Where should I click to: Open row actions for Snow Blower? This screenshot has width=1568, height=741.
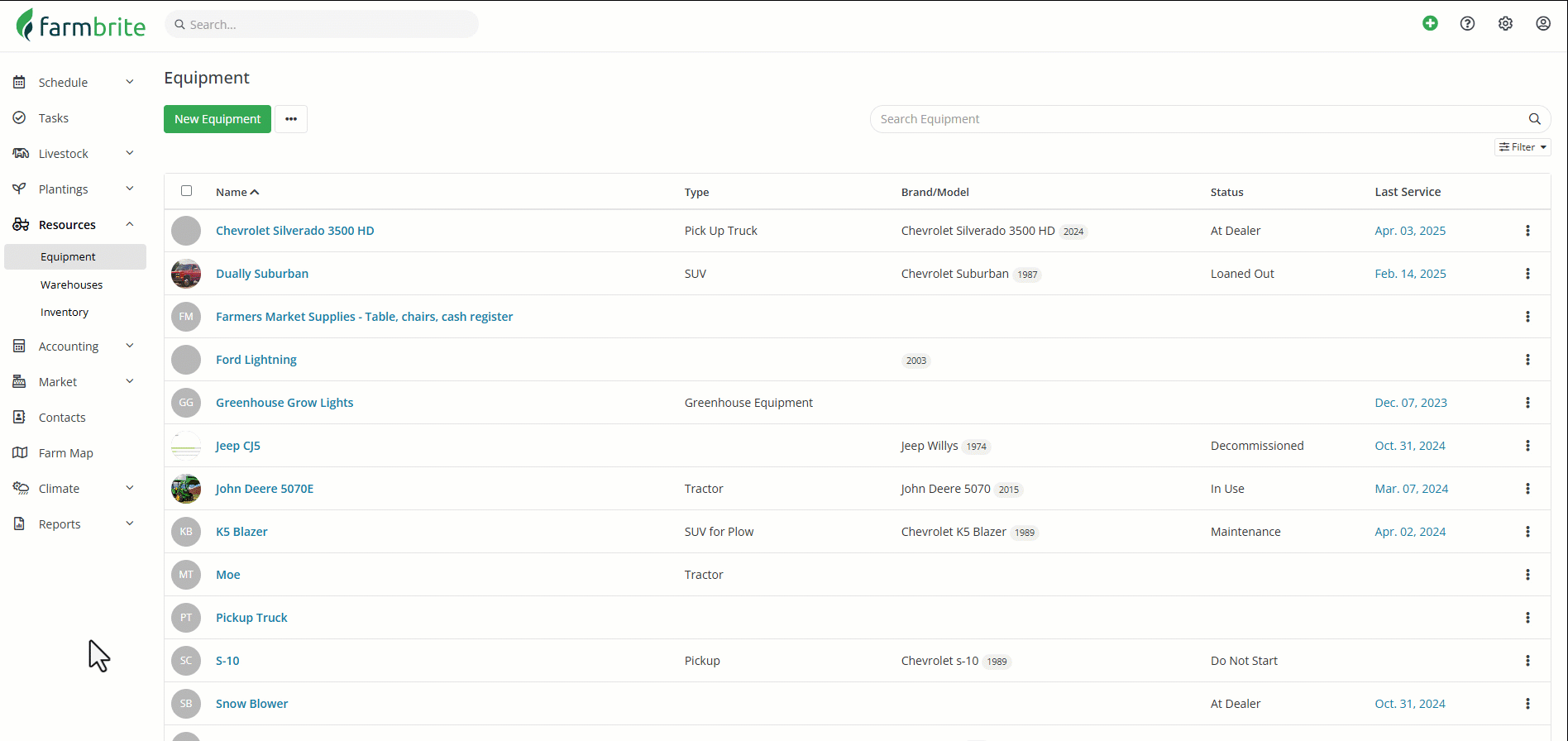pyautogui.click(x=1527, y=704)
